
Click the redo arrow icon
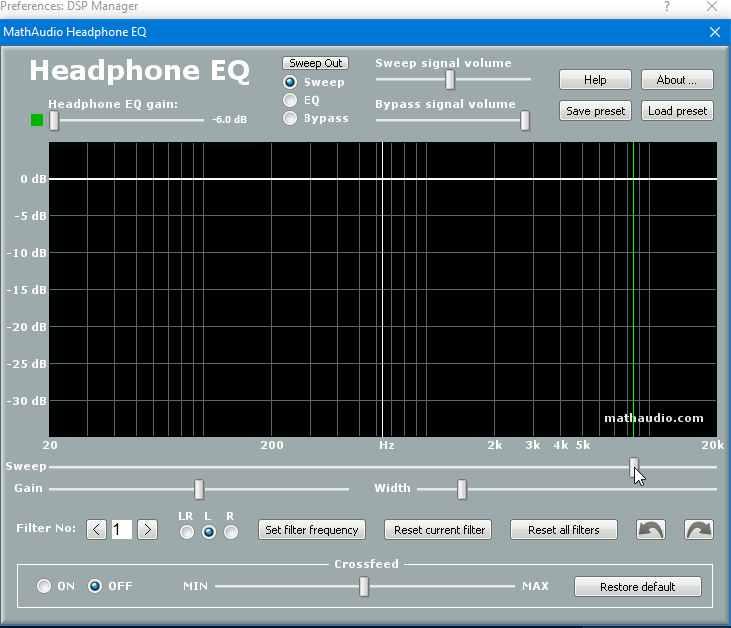coord(698,530)
